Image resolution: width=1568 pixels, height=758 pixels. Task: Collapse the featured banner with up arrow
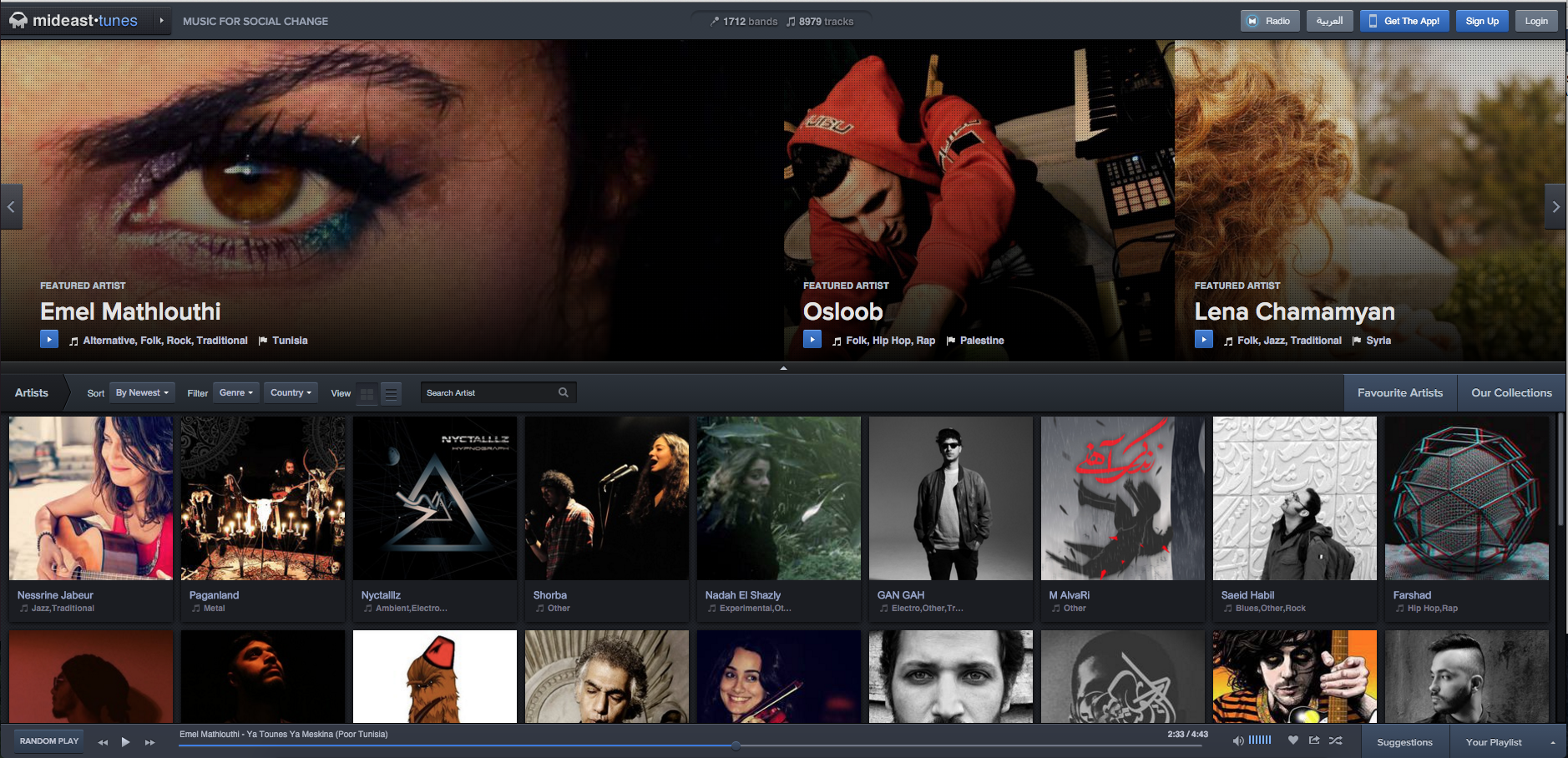[x=783, y=367]
